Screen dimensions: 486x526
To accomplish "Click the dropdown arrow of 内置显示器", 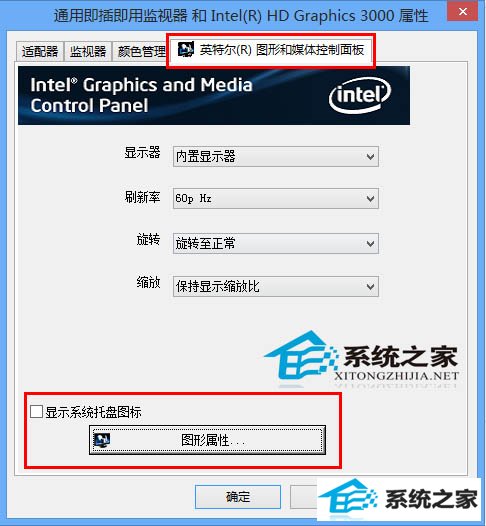I will click(370, 157).
